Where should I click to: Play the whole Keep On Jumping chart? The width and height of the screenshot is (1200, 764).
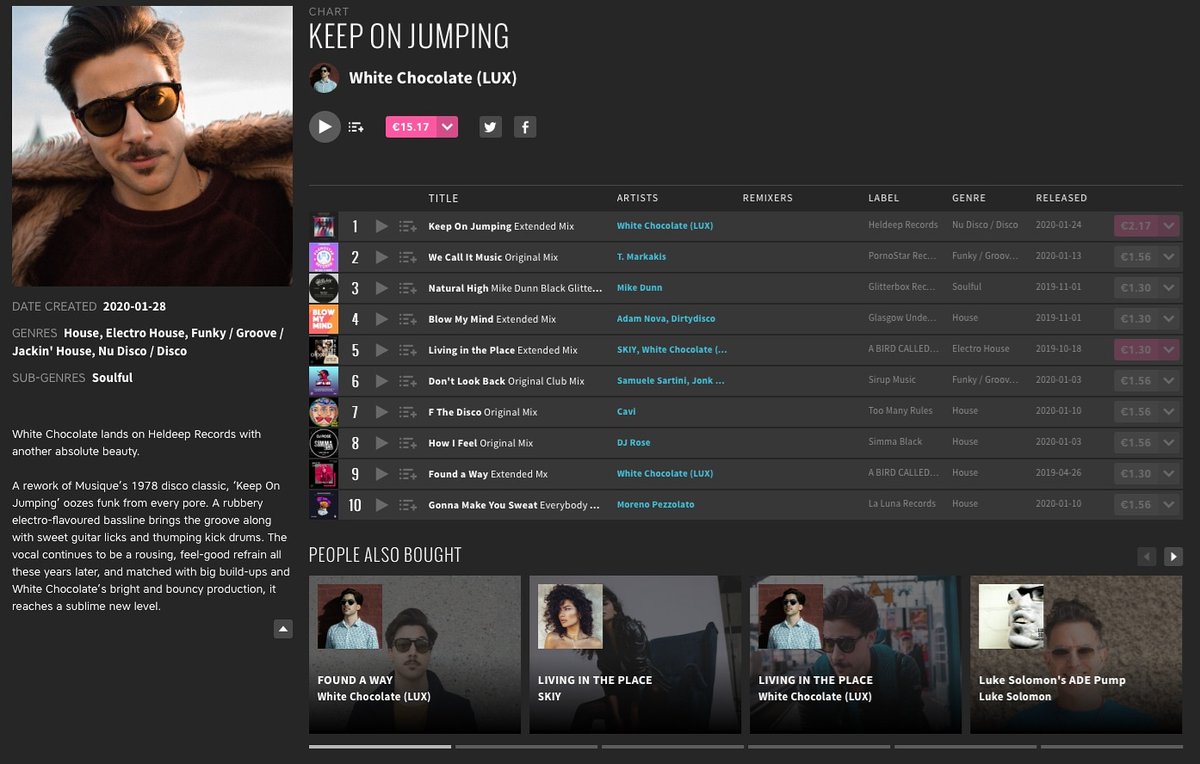point(324,127)
